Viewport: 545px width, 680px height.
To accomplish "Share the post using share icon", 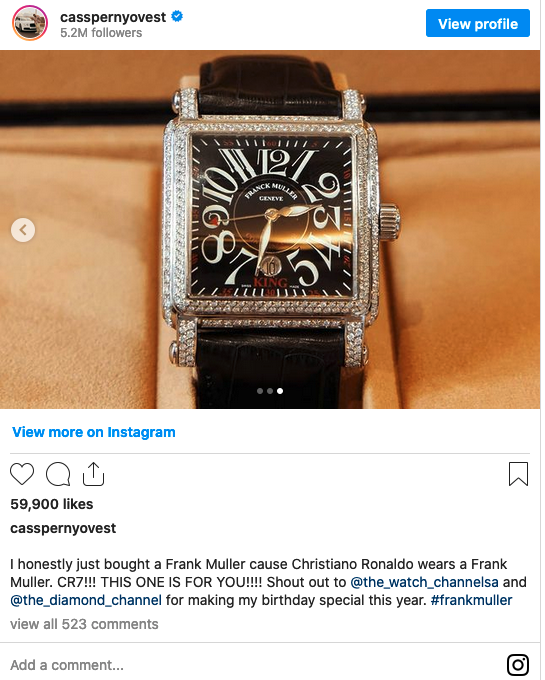I will [94, 474].
